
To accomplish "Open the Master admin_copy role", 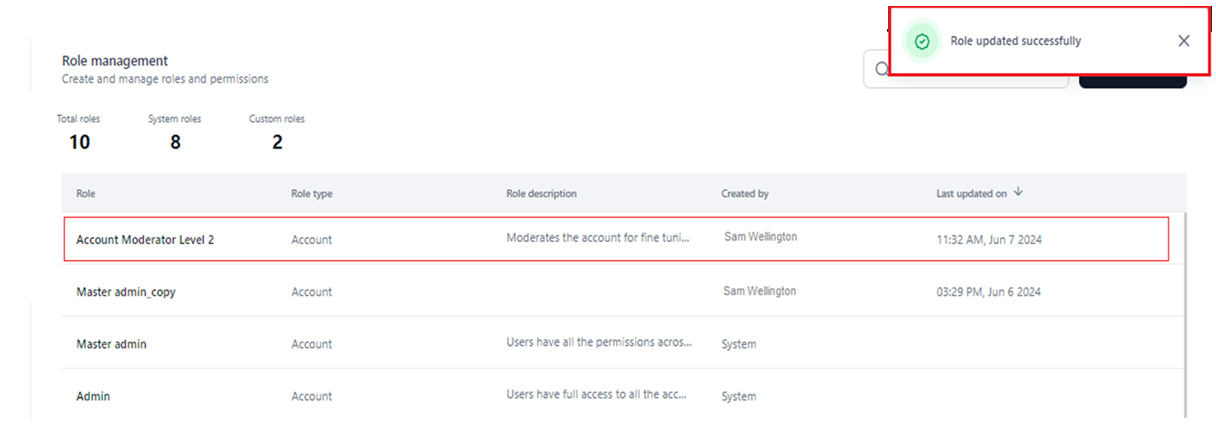I will coord(126,292).
